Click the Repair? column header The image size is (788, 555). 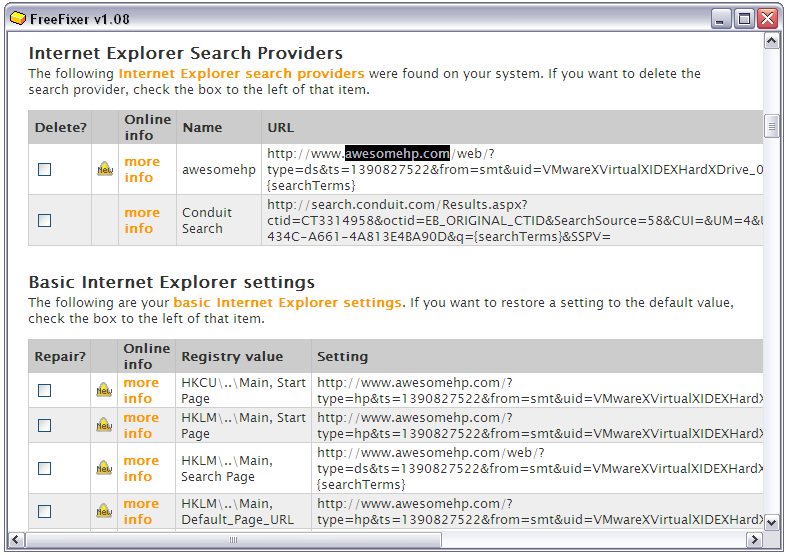pyautogui.click(x=60, y=356)
